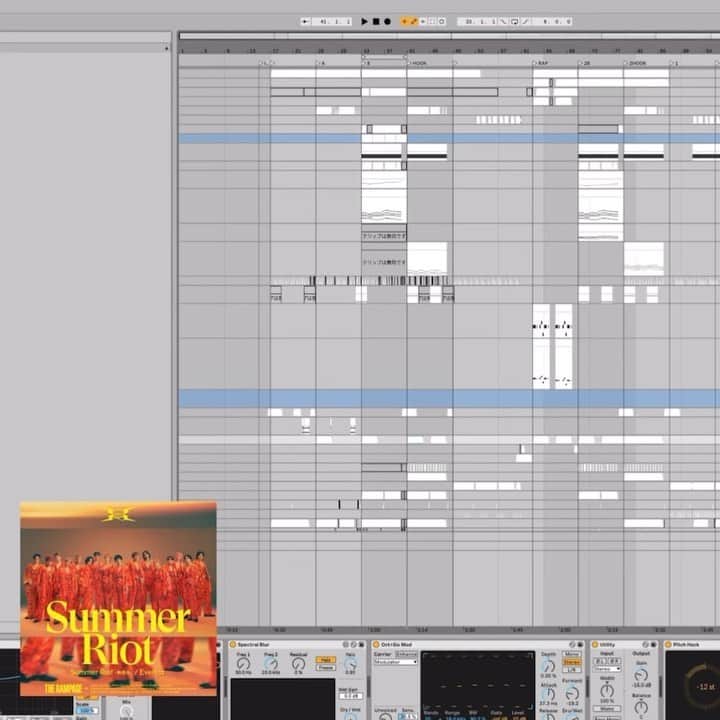Toggle the Follow button in the transport bar
The image size is (720, 720).
(305, 21)
